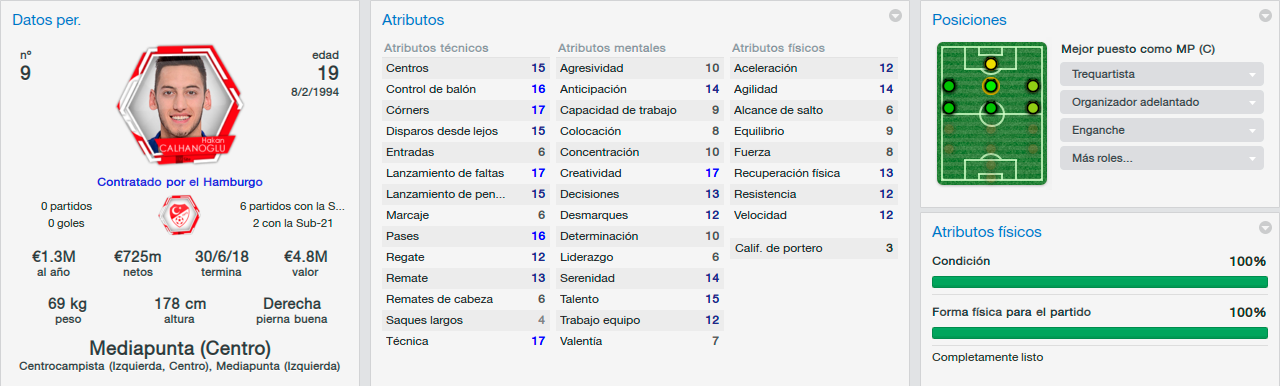The height and width of the screenshot is (386, 1280).
Task: Open the Atributos físicos panel options arrow
Action: click(x=1267, y=227)
